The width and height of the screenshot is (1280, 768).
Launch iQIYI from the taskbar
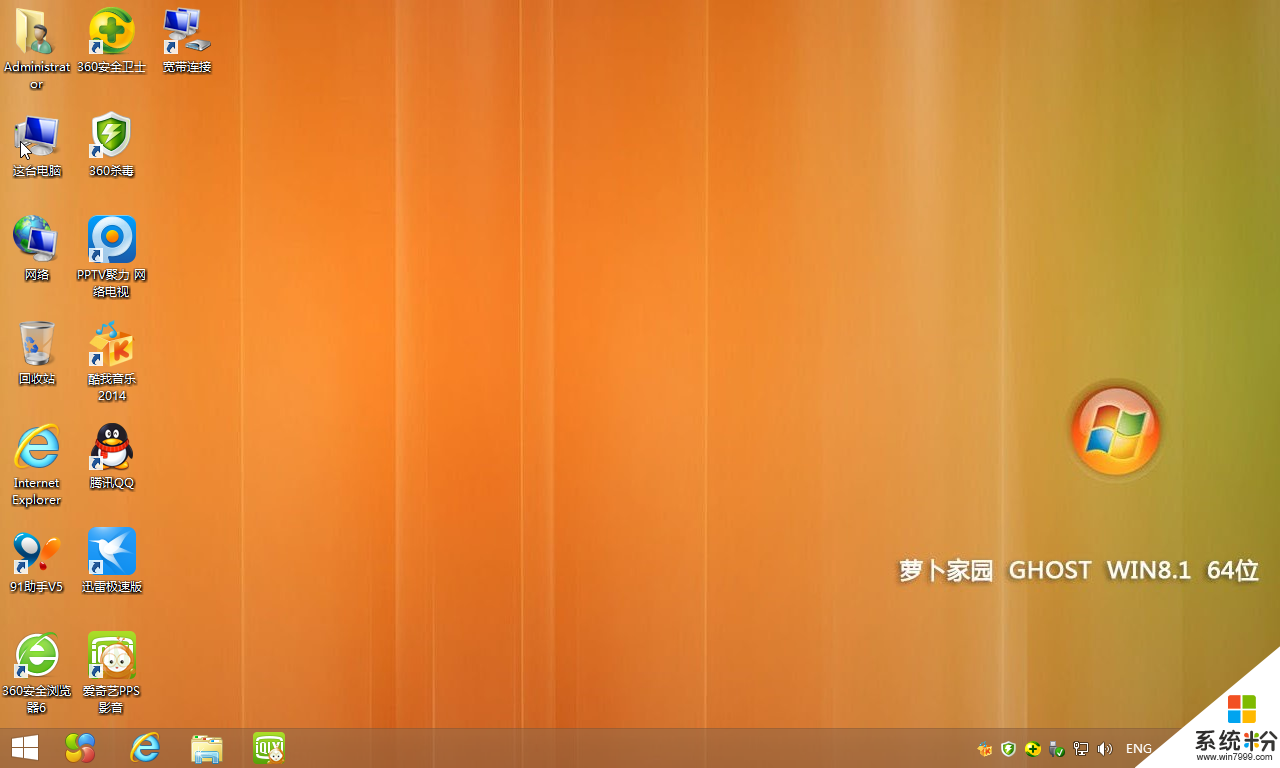tap(269, 748)
